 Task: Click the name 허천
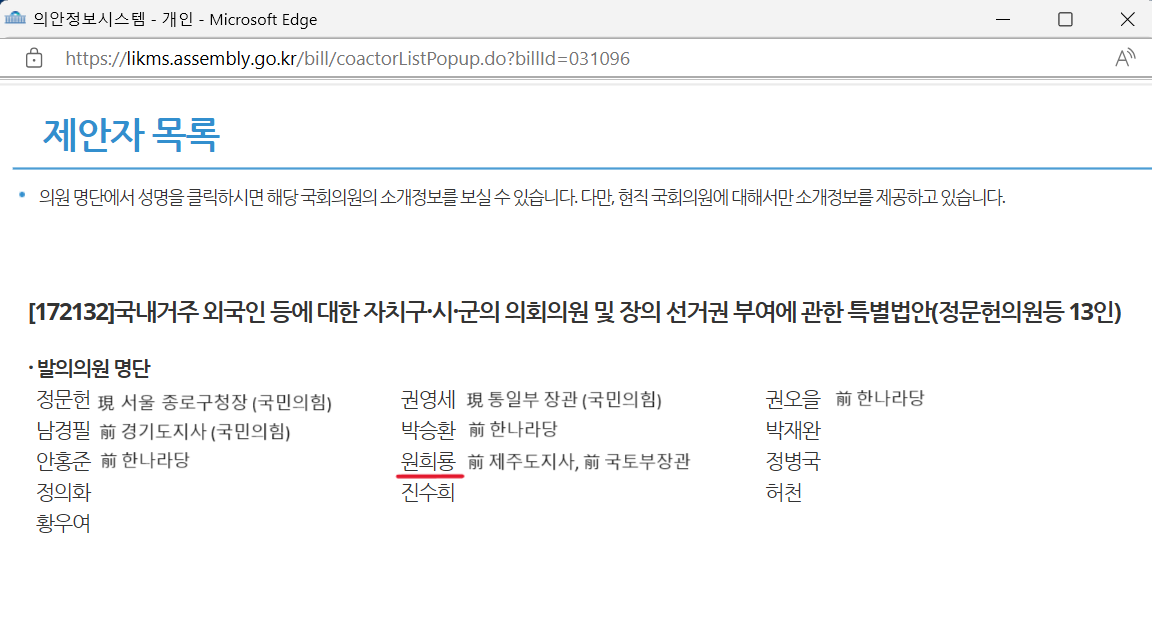point(783,492)
